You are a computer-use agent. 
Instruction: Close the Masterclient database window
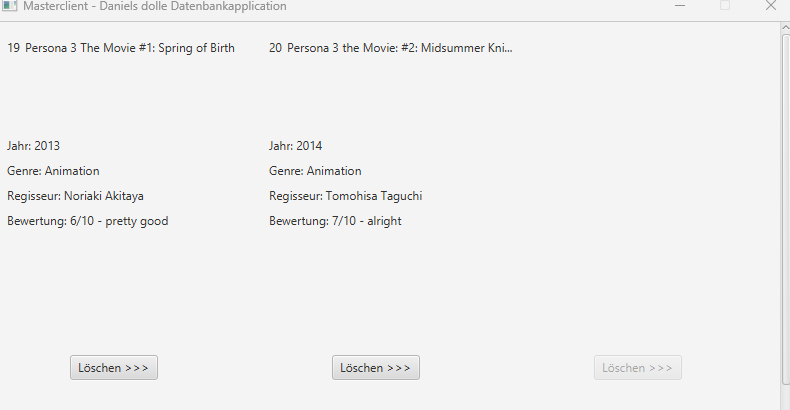[x=770, y=6]
